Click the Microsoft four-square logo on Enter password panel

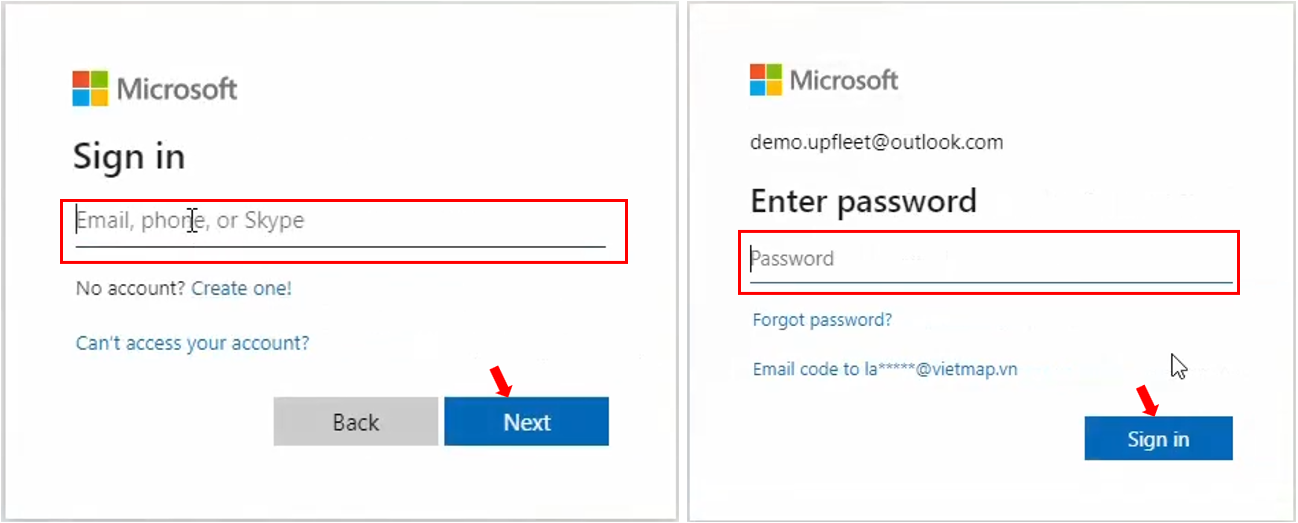[x=766, y=80]
